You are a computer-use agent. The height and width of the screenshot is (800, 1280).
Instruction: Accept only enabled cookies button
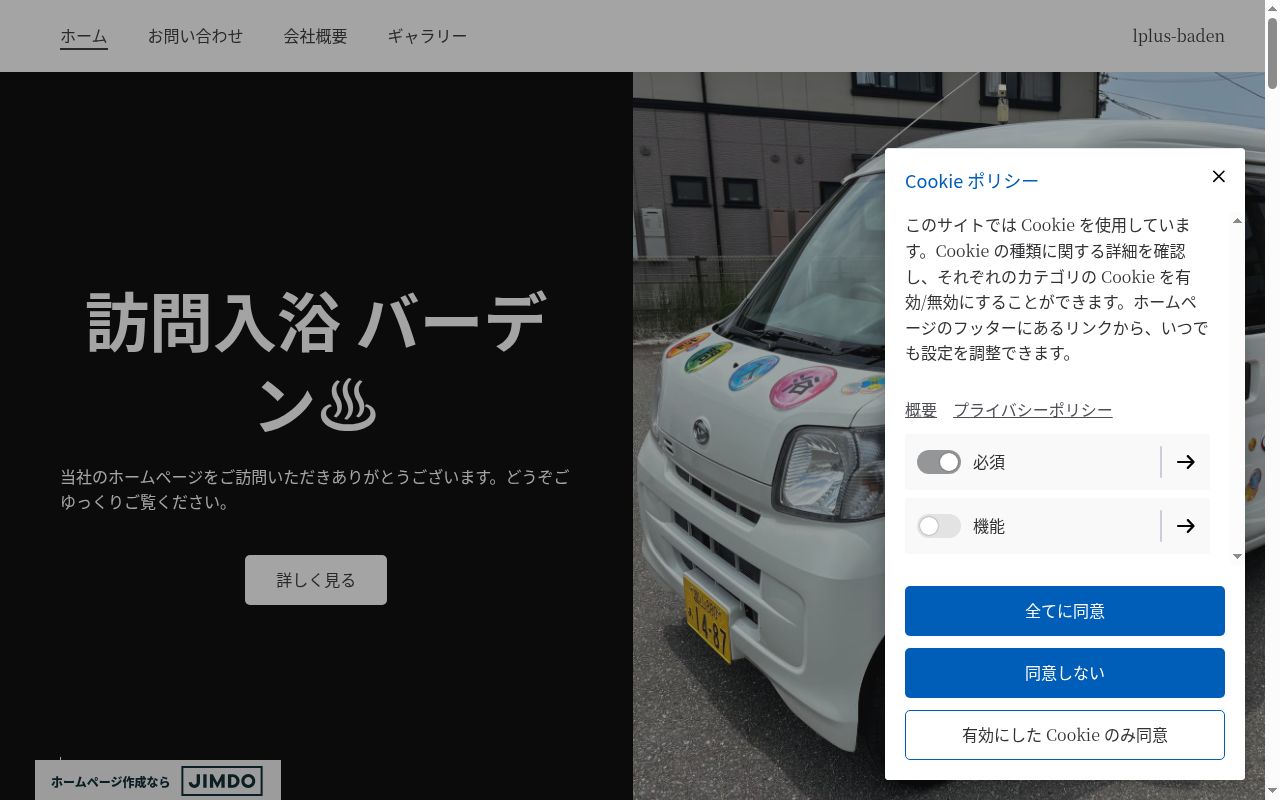click(1065, 735)
